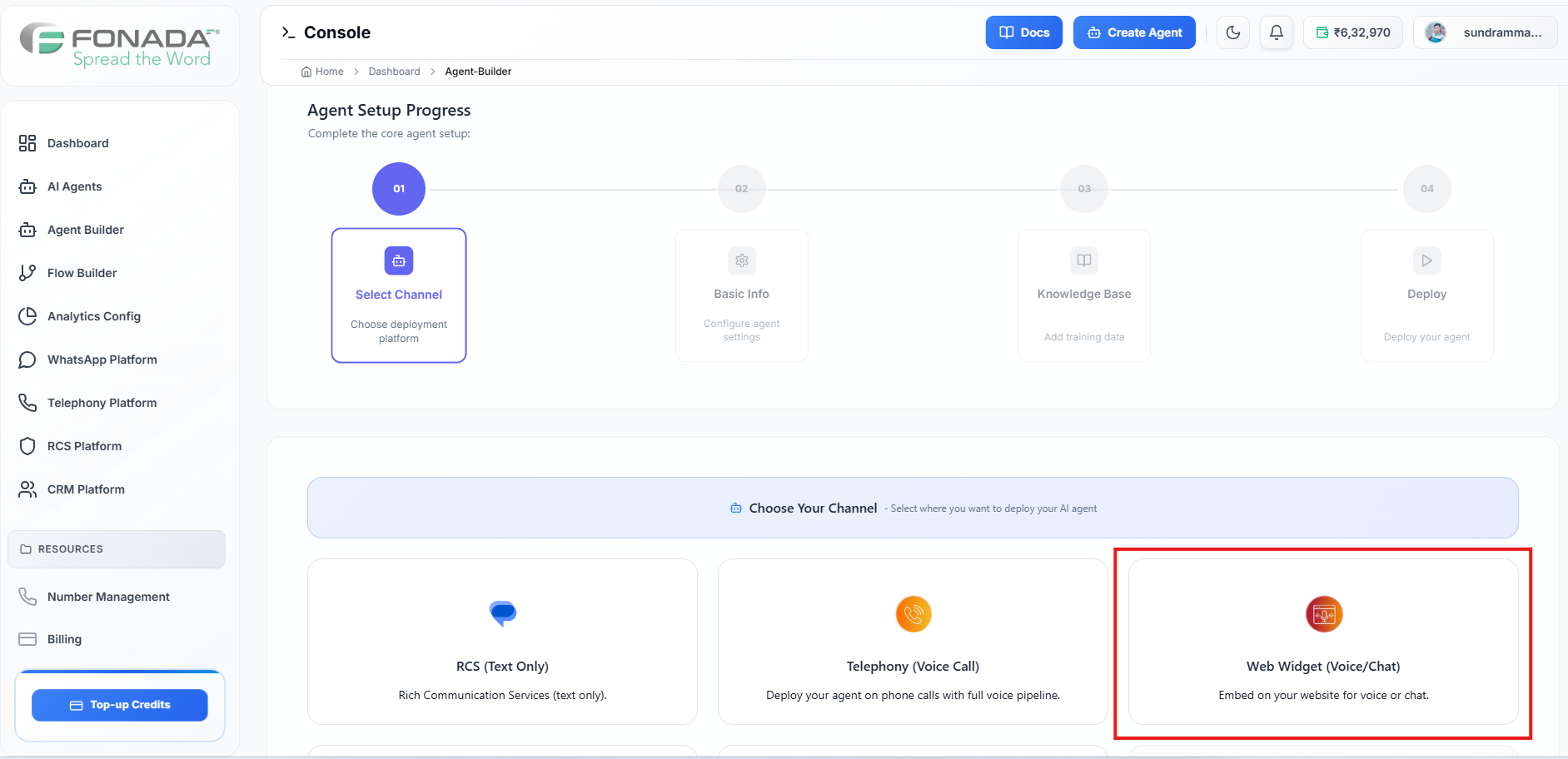Screen dimensions: 1568x759
Task: Click the Agent-Builder breadcrumb text
Action: pos(478,72)
